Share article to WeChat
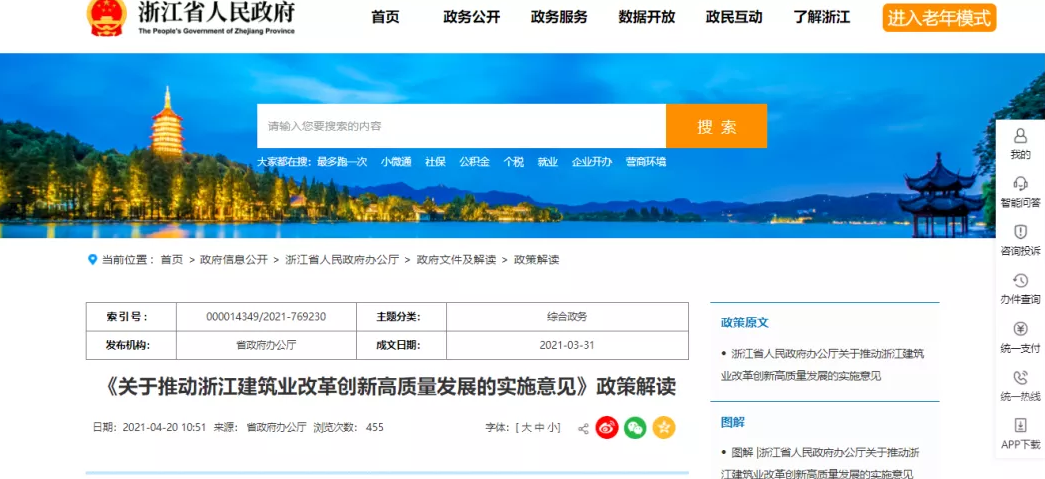This screenshot has width=1045, height=479. coord(635,428)
